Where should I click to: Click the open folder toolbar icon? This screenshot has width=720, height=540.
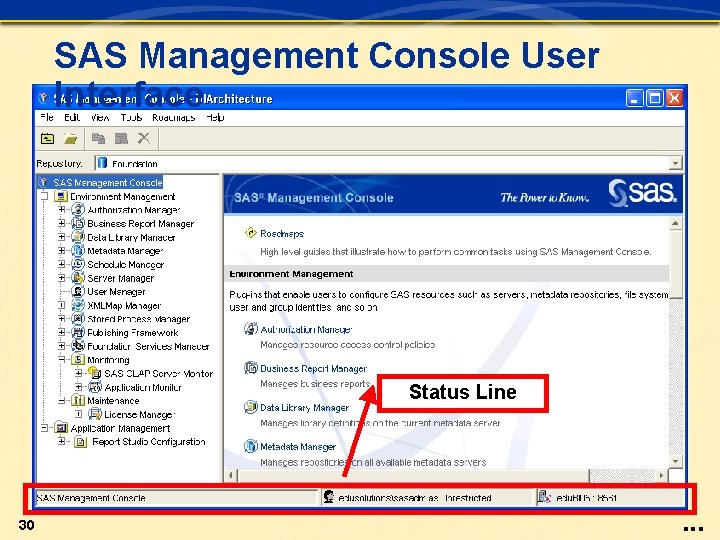[70, 138]
